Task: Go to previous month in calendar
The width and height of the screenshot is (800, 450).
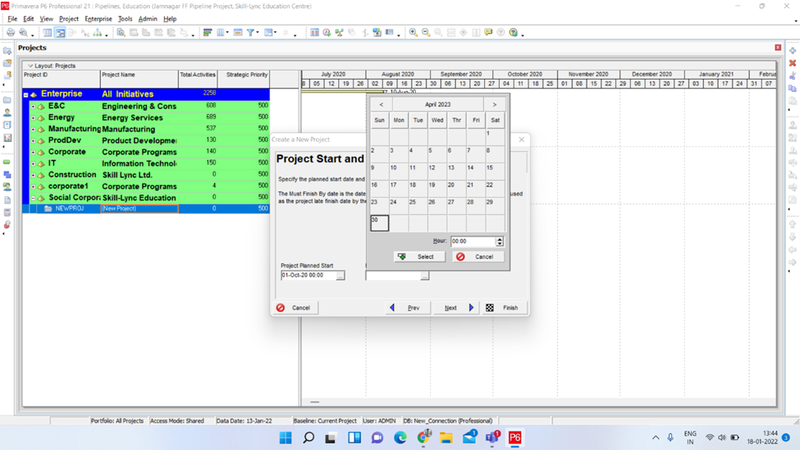Action: click(x=381, y=105)
